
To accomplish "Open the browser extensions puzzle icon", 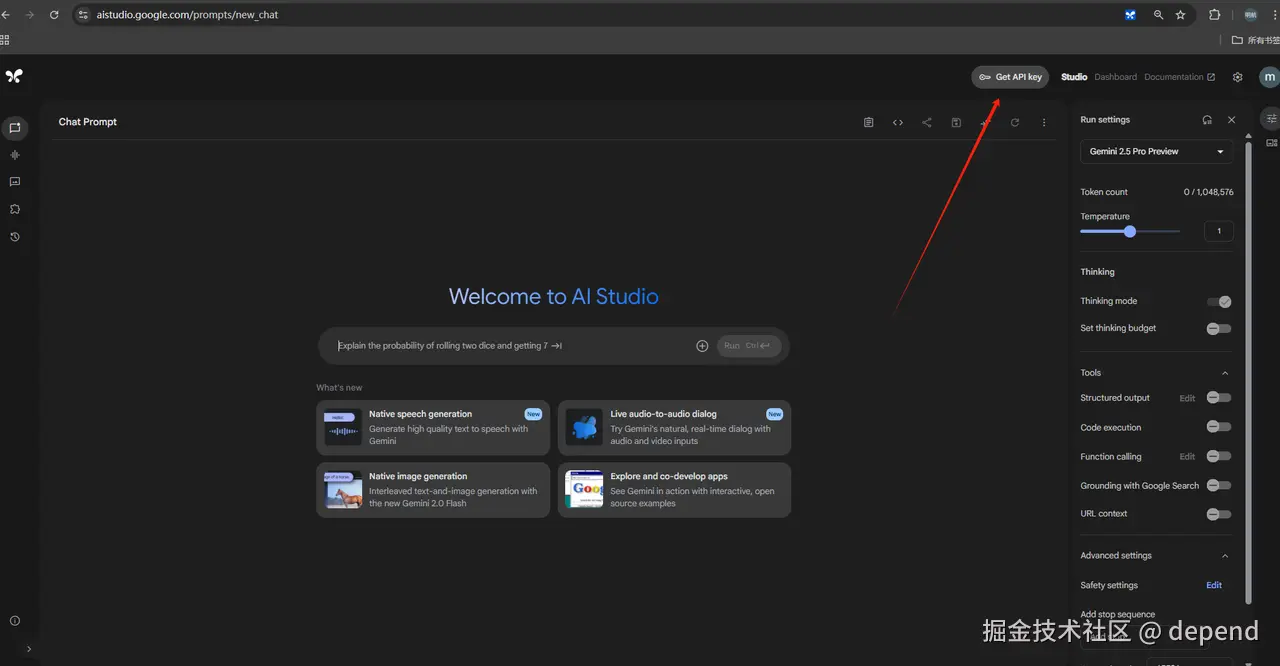I will [1215, 15].
